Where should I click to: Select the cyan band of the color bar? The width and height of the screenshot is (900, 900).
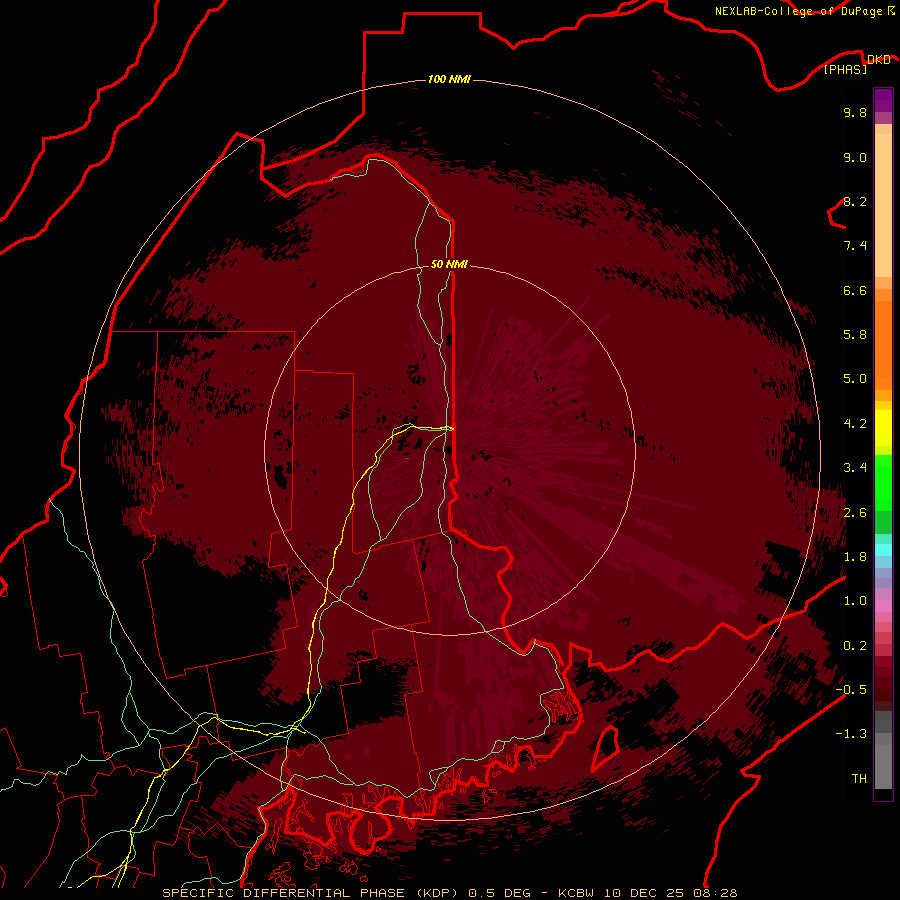click(883, 550)
